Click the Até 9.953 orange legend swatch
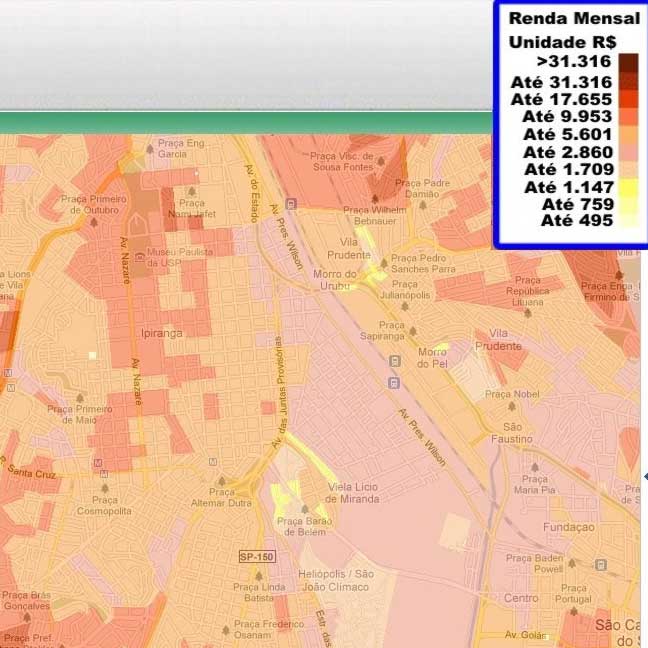Image resolution: width=648 pixels, height=648 pixels. click(628, 116)
